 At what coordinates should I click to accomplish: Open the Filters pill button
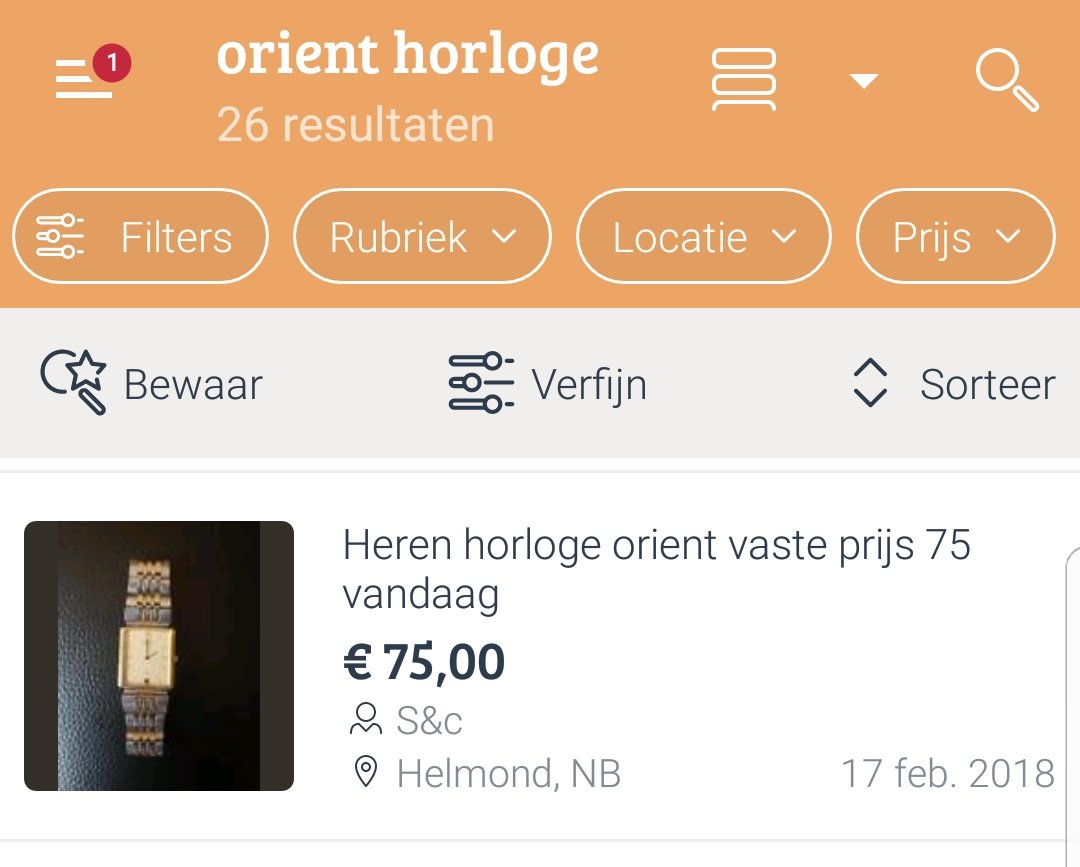[x=141, y=236]
